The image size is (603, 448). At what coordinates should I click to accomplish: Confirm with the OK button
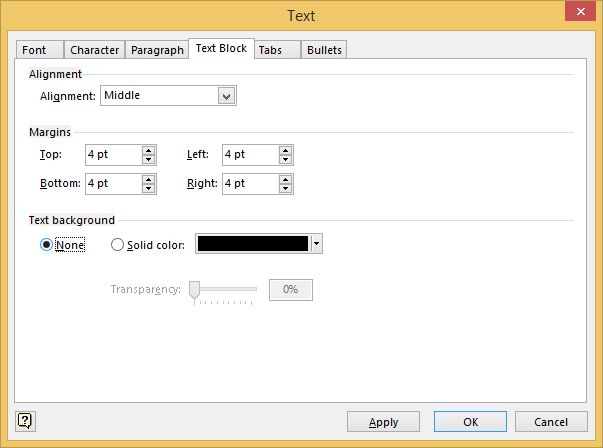click(x=470, y=422)
